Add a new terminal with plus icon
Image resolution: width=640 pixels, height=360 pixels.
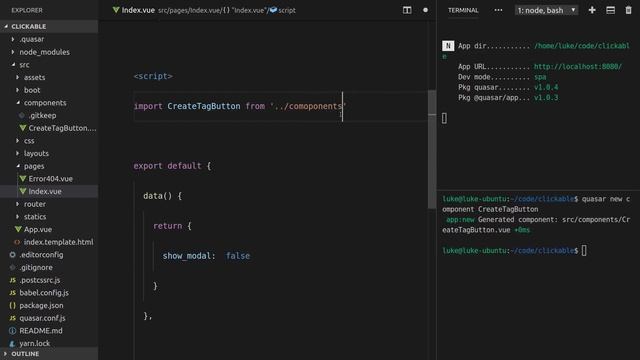[x=592, y=10]
